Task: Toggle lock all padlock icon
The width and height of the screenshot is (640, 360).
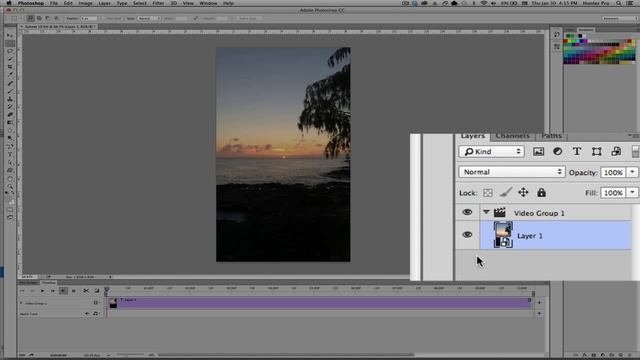Action: 541,192
